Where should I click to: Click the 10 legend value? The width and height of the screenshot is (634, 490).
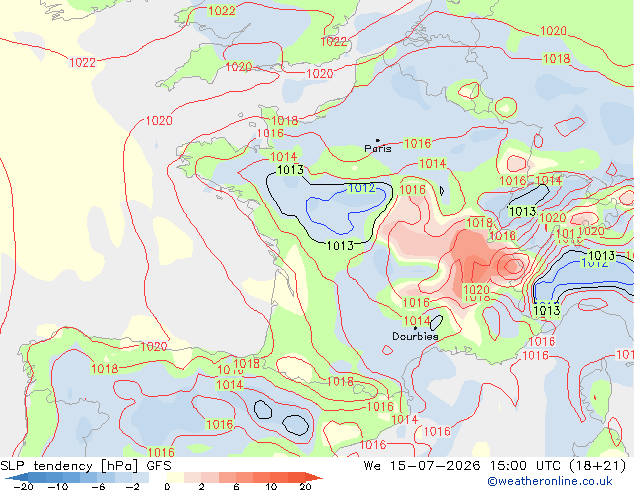click(x=271, y=486)
